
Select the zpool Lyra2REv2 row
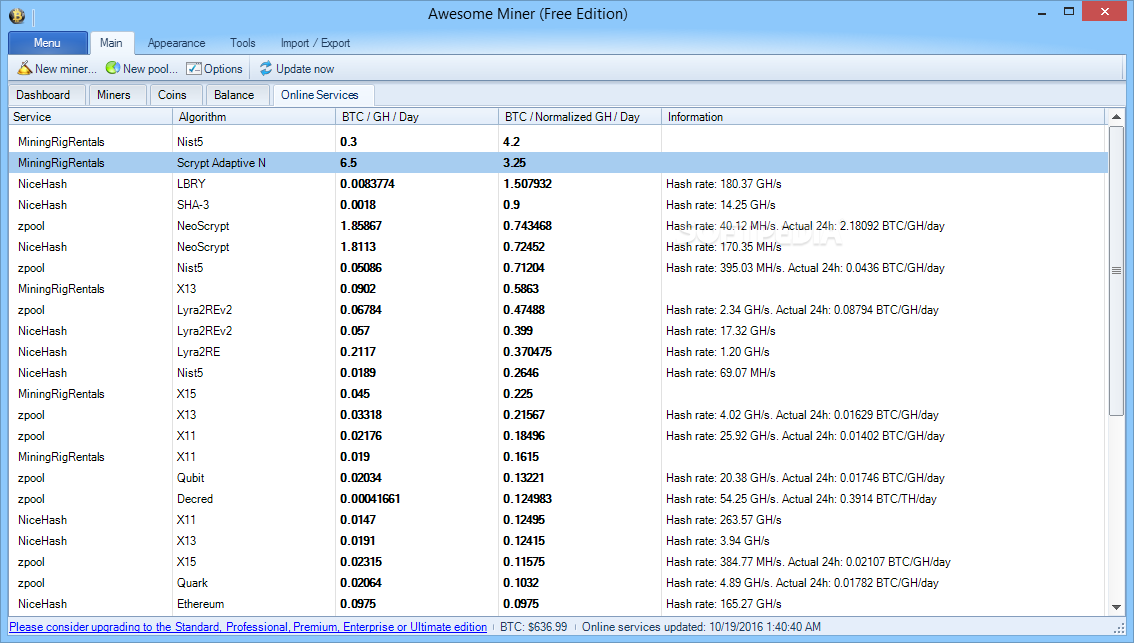coord(558,310)
